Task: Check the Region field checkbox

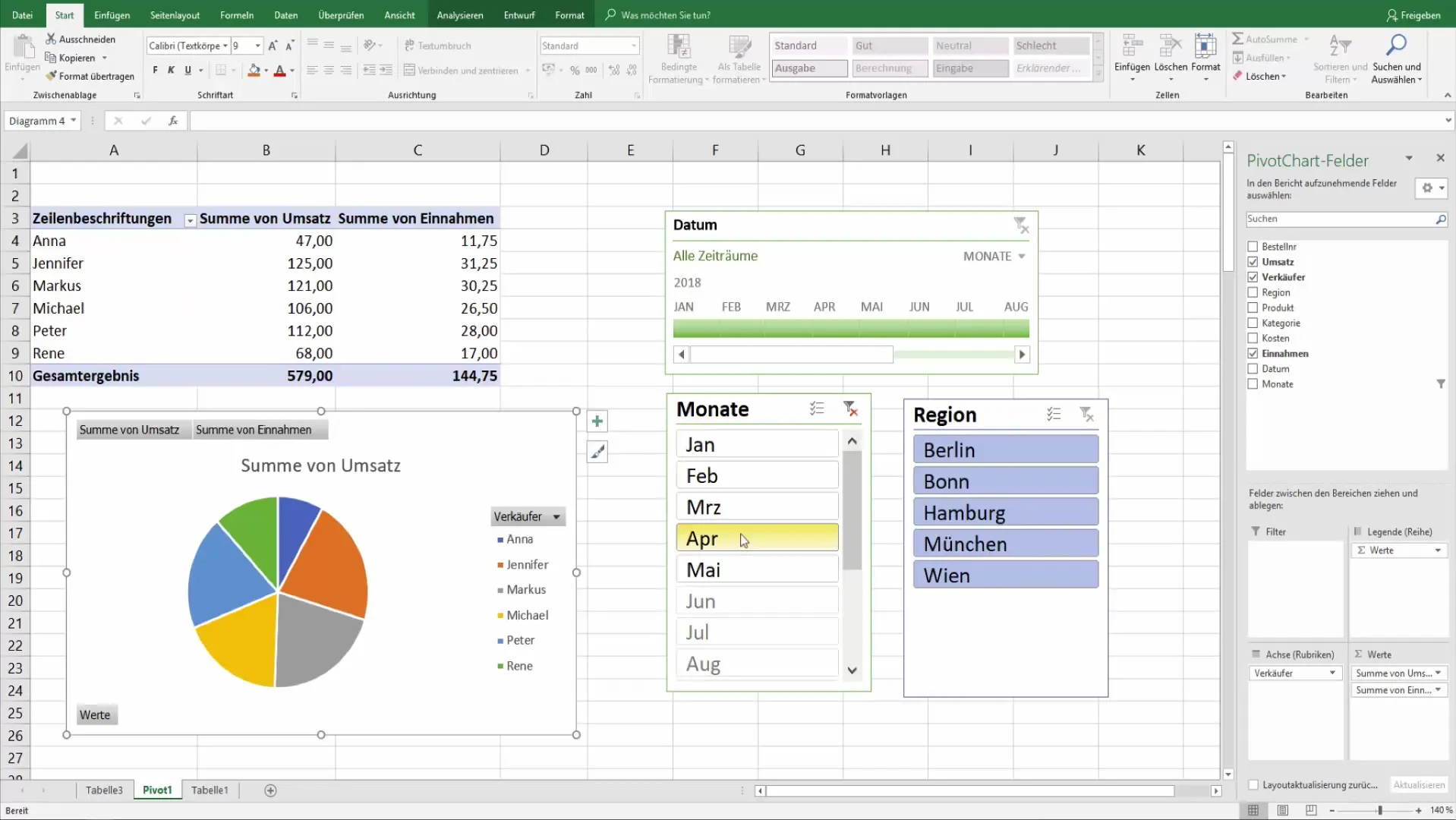Action: [x=1253, y=292]
